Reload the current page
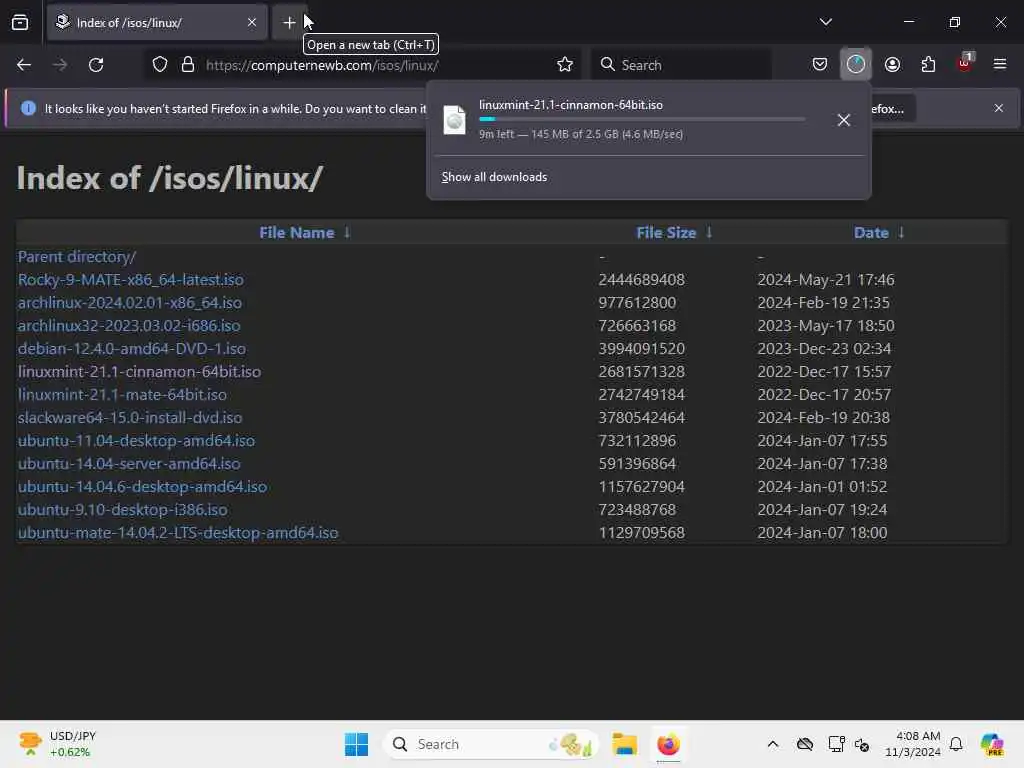 [x=96, y=65]
